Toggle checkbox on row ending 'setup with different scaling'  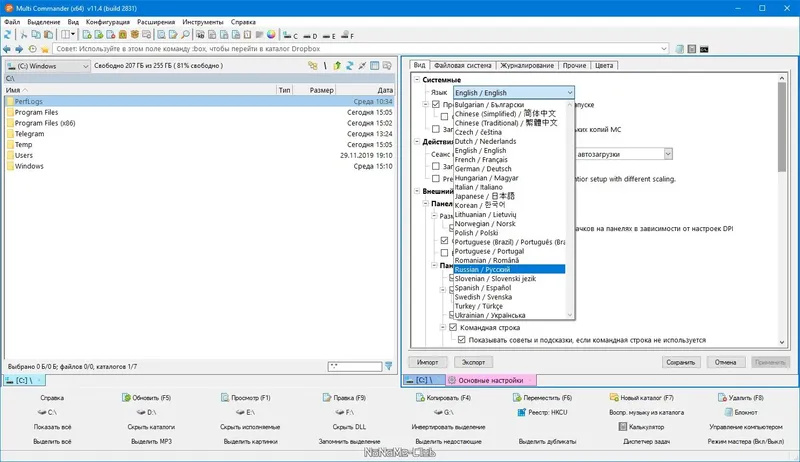pyautogui.click(x=436, y=178)
